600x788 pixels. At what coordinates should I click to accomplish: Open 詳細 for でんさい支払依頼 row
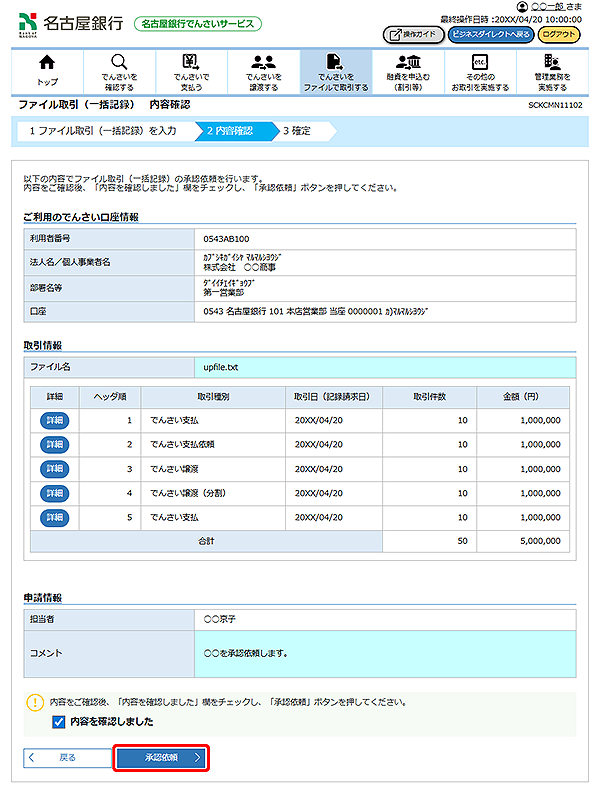point(55,445)
